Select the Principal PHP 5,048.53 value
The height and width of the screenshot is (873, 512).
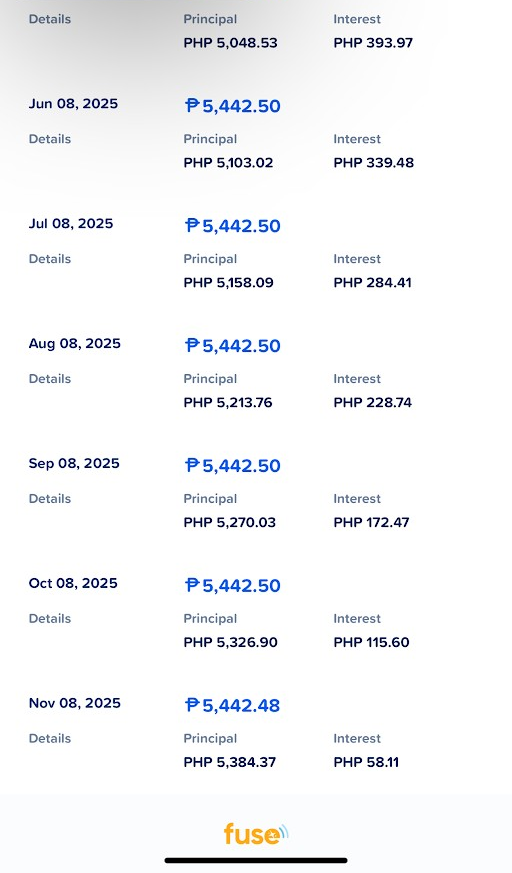click(x=230, y=43)
